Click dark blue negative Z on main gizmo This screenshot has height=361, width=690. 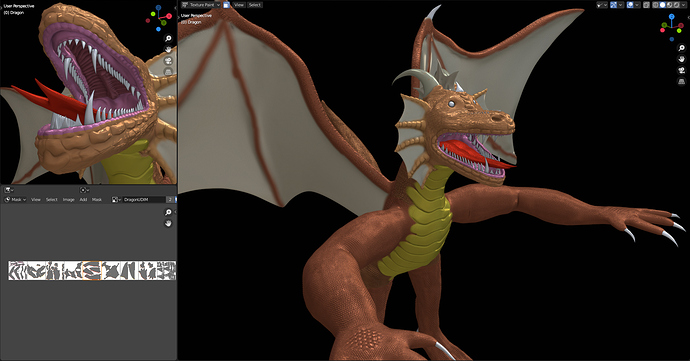[672, 39]
